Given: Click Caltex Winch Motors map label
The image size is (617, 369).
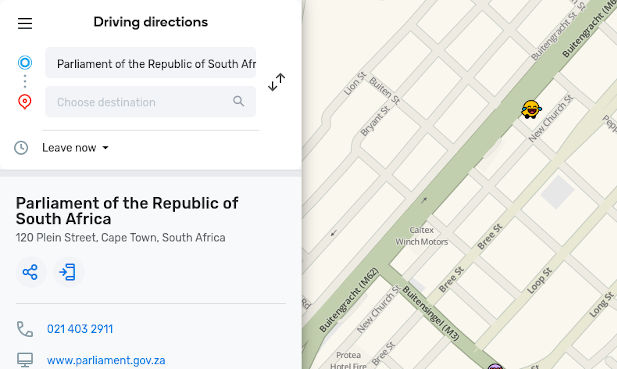Looking at the screenshot, I should [x=422, y=236].
